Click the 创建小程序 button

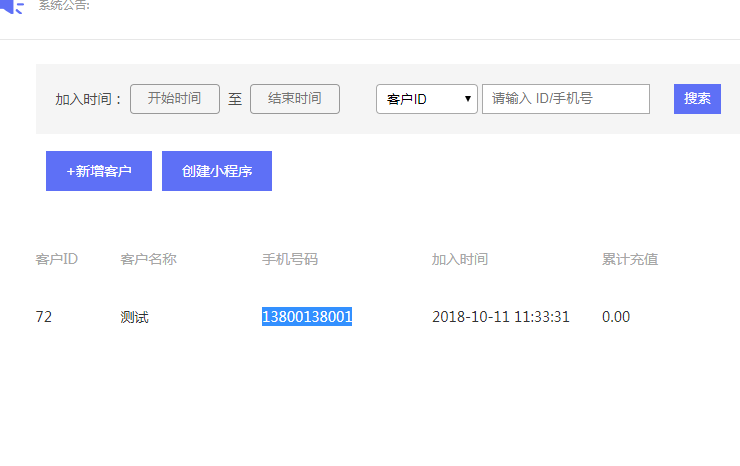click(x=217, y=171)
